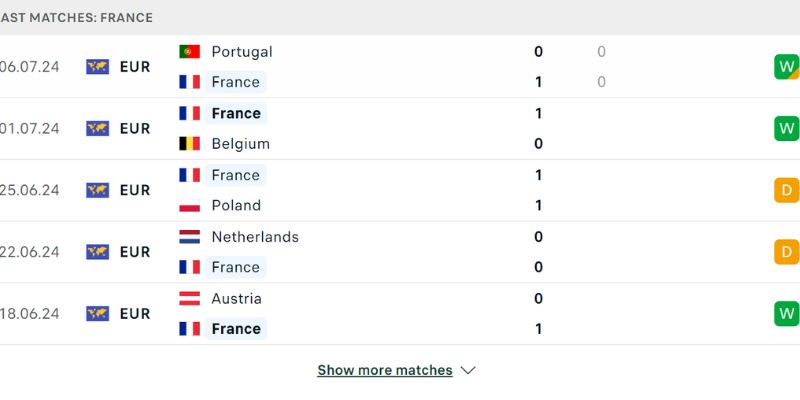Viewport: 800px width, 400px height.
Task: Open Belgium team link
Action: point(240,144)
